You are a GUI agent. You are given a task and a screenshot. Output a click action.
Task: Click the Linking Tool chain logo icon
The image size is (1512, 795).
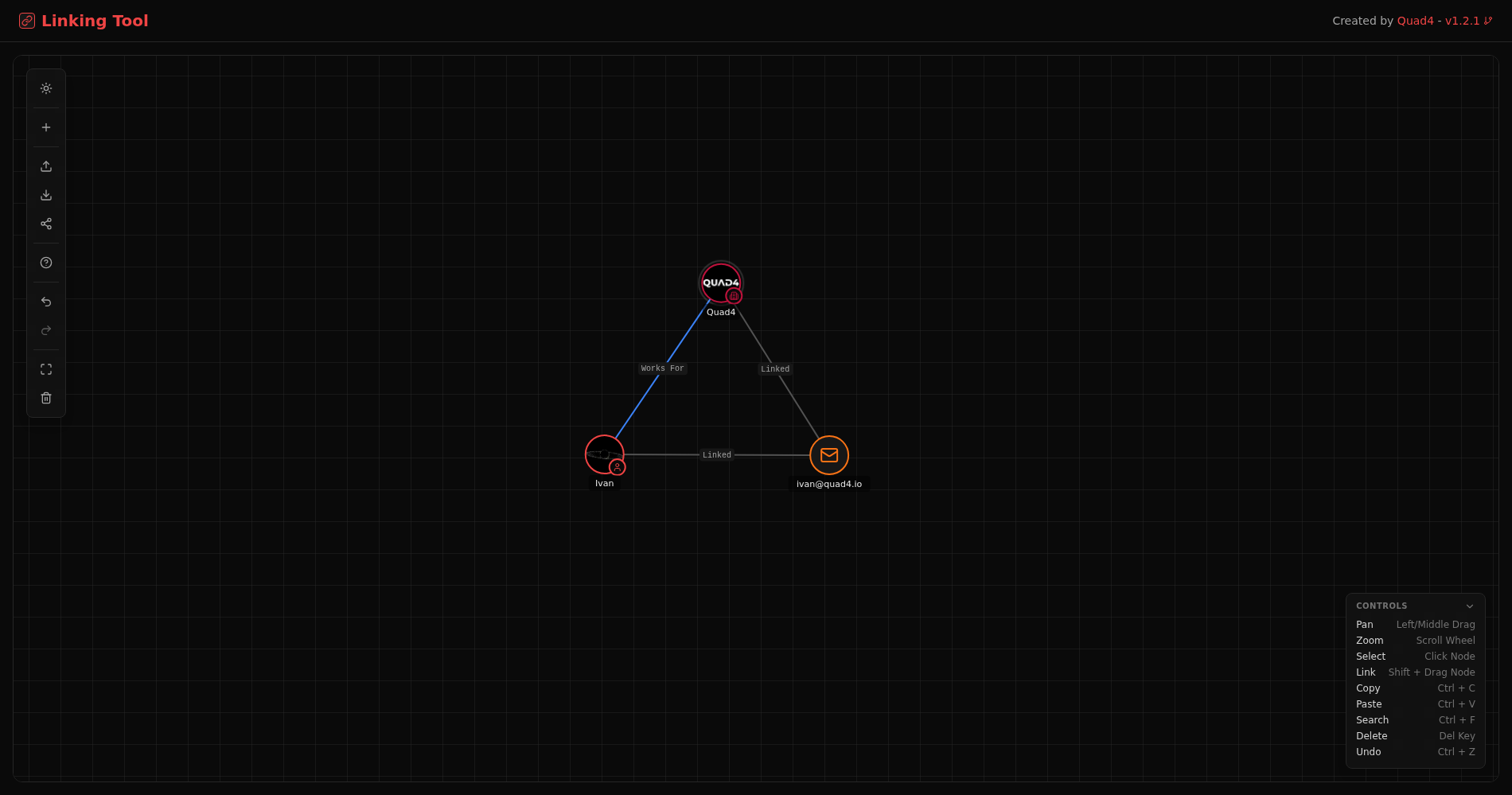tap(26, 20)
